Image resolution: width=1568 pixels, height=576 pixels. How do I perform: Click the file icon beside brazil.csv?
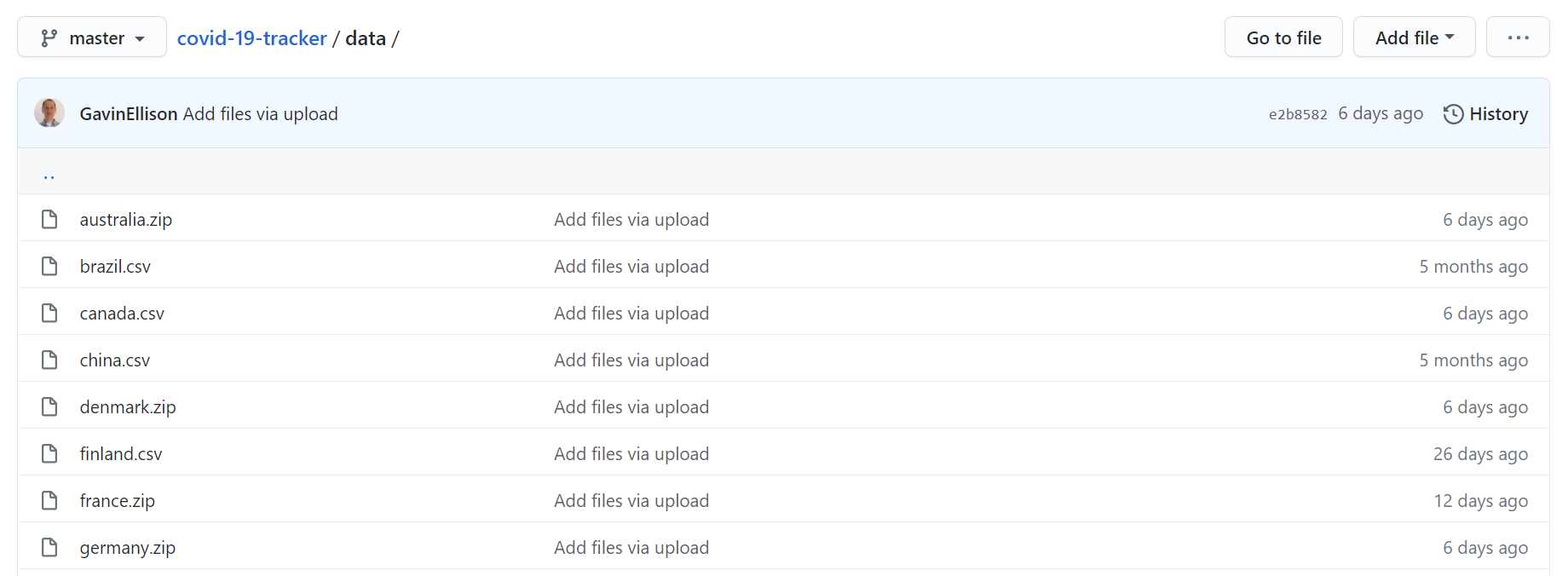[x=49, y=266]
